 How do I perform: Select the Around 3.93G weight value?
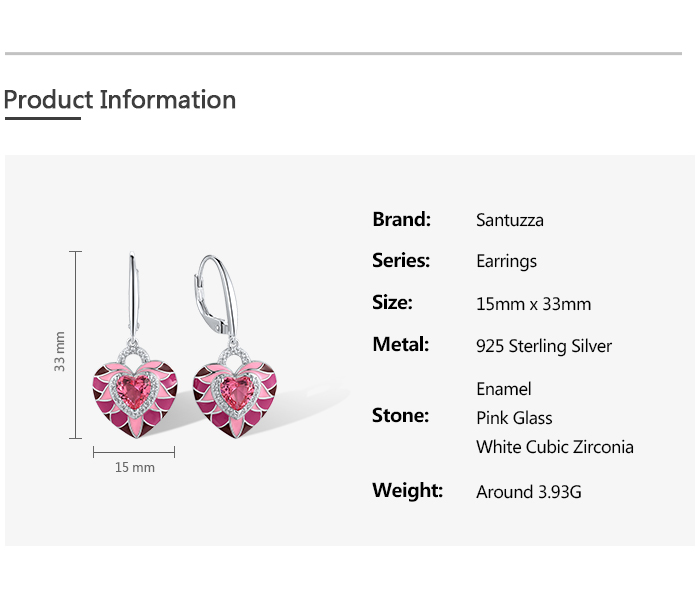tap(529, 492)
